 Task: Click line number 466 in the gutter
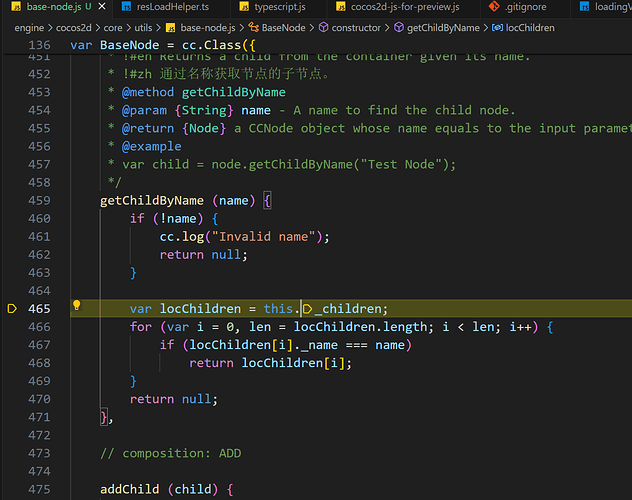click(x=39, y=327)
